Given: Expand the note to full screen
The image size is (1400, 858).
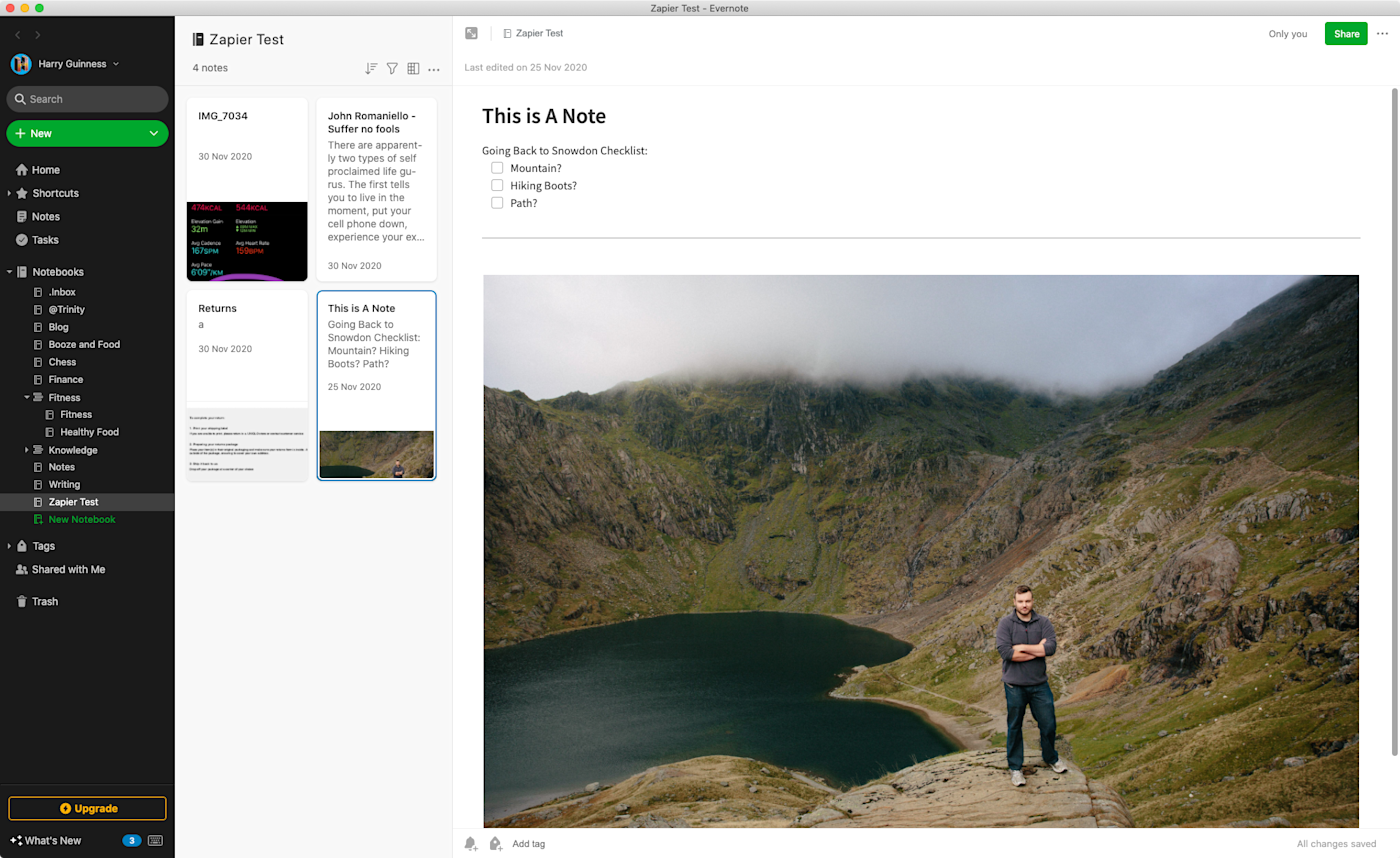Looking at the screenshot, I should coord(472,33).
